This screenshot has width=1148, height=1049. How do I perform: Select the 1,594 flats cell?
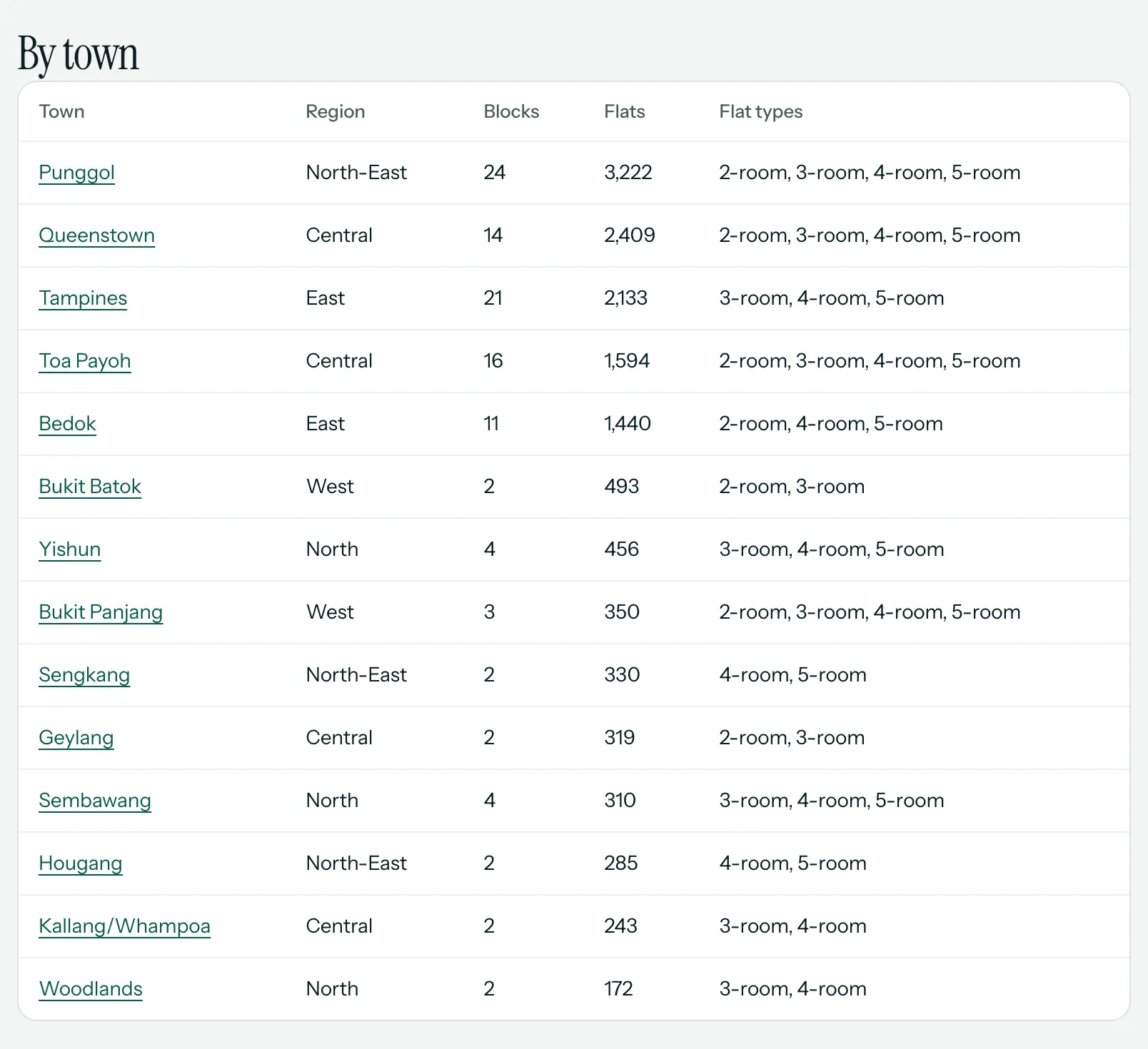pos(627,361)
